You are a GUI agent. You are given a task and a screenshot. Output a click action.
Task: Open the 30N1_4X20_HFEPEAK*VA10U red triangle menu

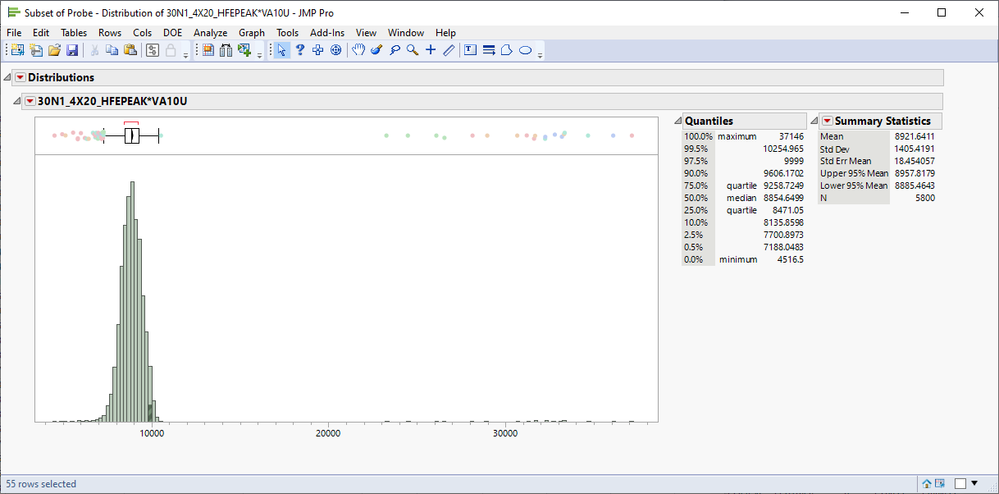tap(30, 101)
